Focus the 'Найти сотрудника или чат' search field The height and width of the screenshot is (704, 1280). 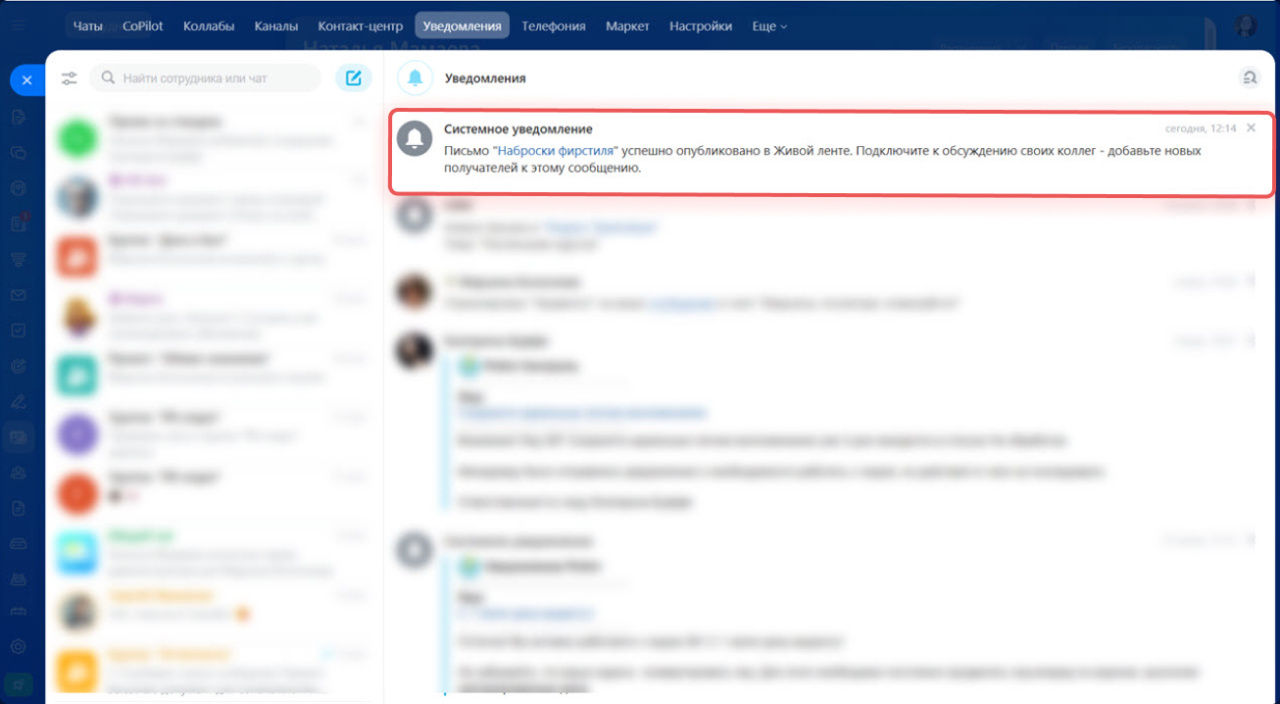(205, 78)
